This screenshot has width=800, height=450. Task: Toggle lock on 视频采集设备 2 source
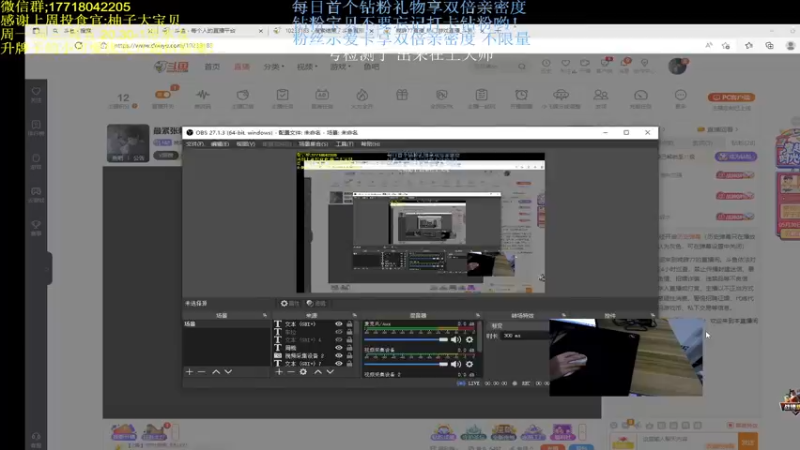coord(349,356)
